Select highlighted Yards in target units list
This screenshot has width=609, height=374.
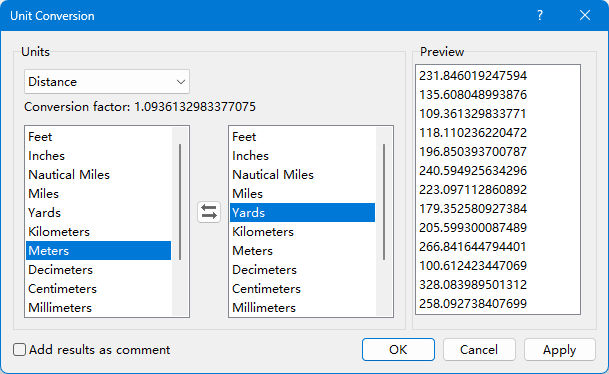(303, 212)
